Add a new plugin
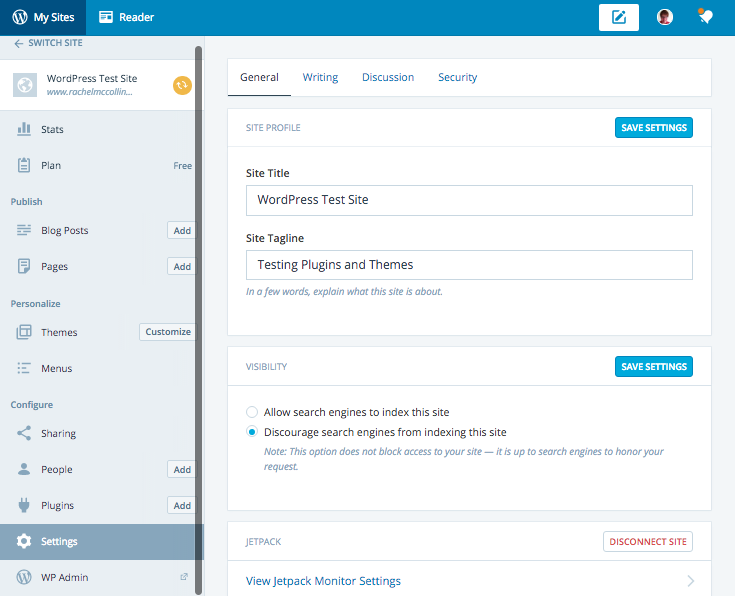The width and height of the screenshot is (735, 596). 182,505
